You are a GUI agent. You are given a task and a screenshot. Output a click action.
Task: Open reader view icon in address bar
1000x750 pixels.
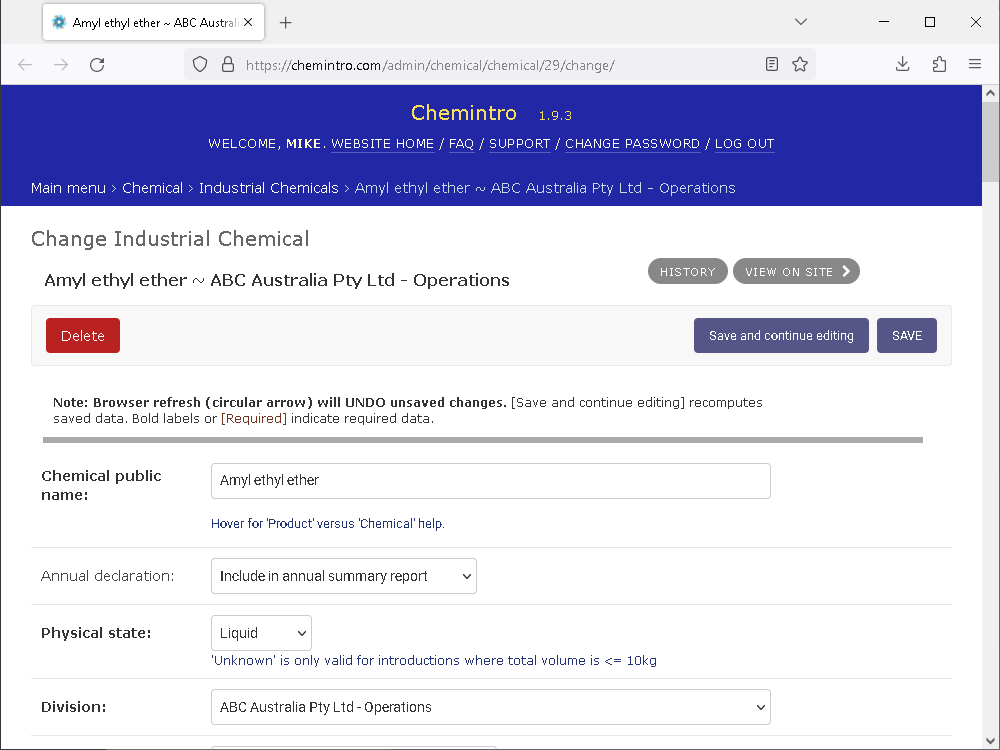772,64
